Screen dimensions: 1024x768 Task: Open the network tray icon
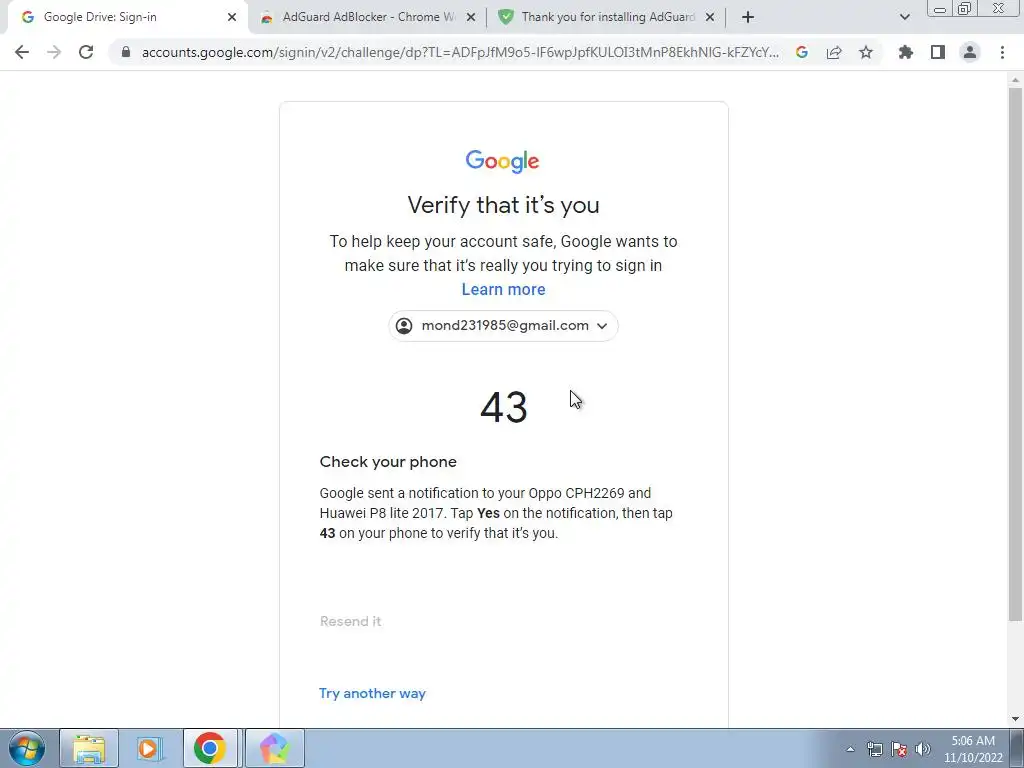pos(874,749)
